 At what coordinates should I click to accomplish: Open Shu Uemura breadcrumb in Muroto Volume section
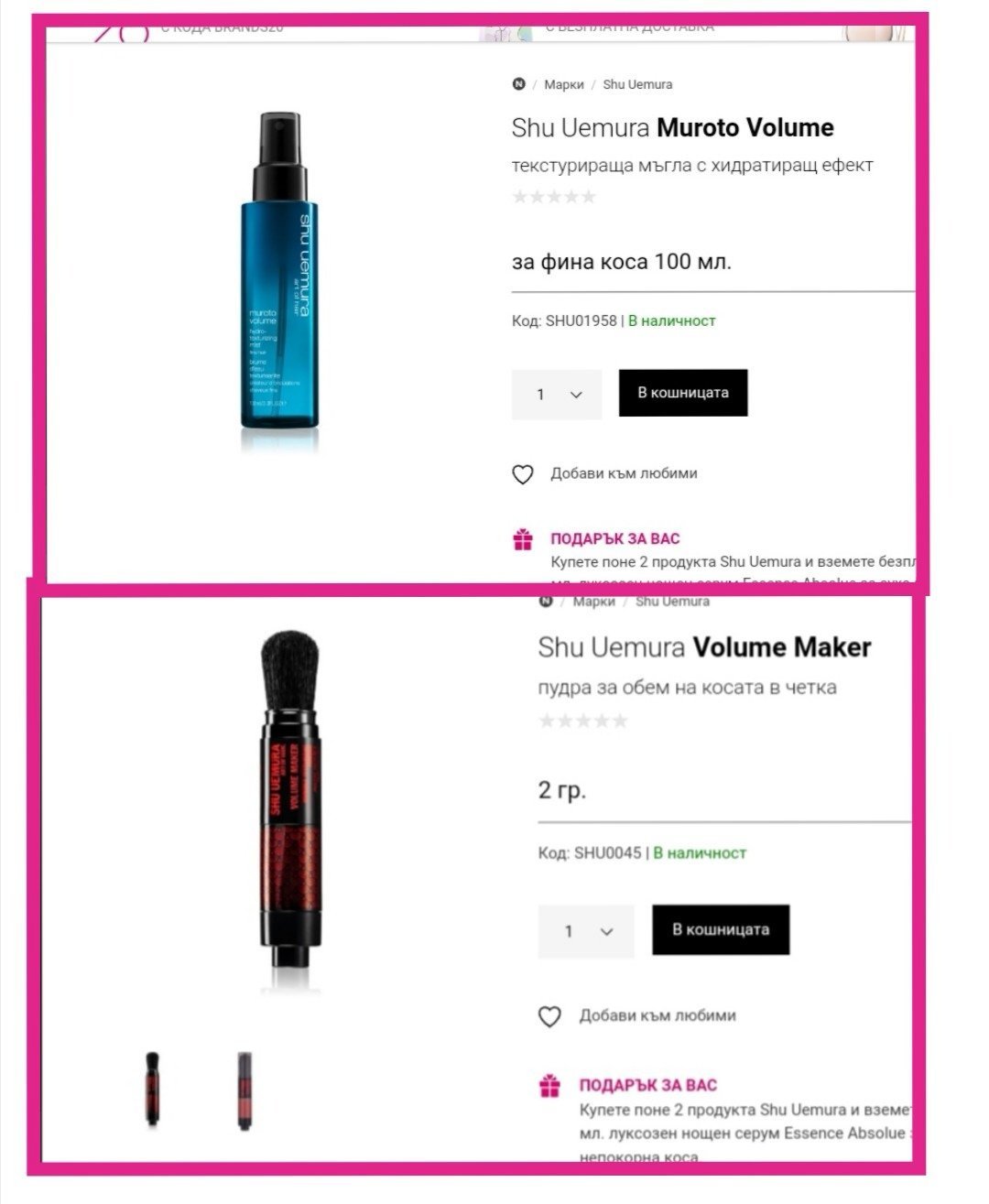point(637,84)
